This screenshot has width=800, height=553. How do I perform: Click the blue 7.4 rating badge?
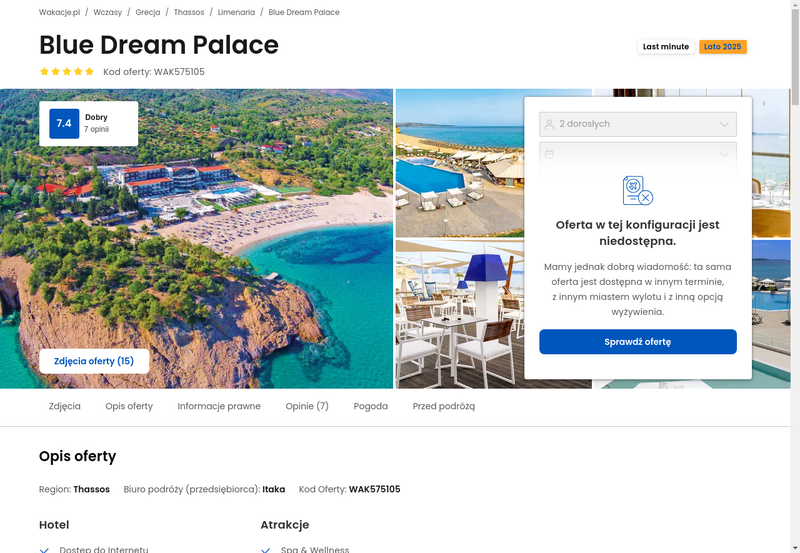click(x=64, y=123)
